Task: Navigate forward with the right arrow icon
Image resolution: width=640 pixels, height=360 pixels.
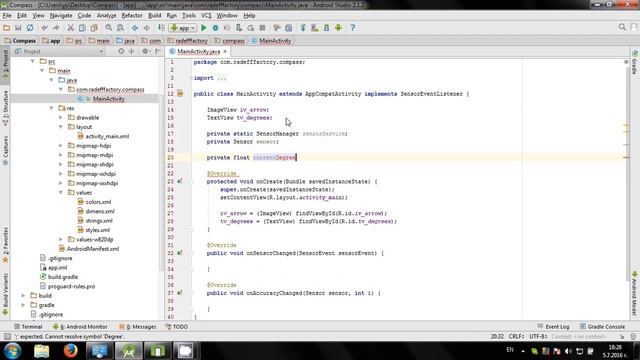Action: pyautogui.click(x=146, y=28)
